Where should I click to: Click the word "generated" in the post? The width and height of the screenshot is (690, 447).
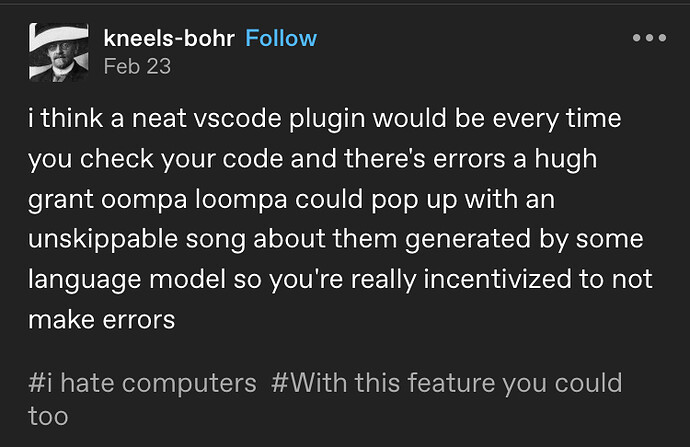coord(468,241)
